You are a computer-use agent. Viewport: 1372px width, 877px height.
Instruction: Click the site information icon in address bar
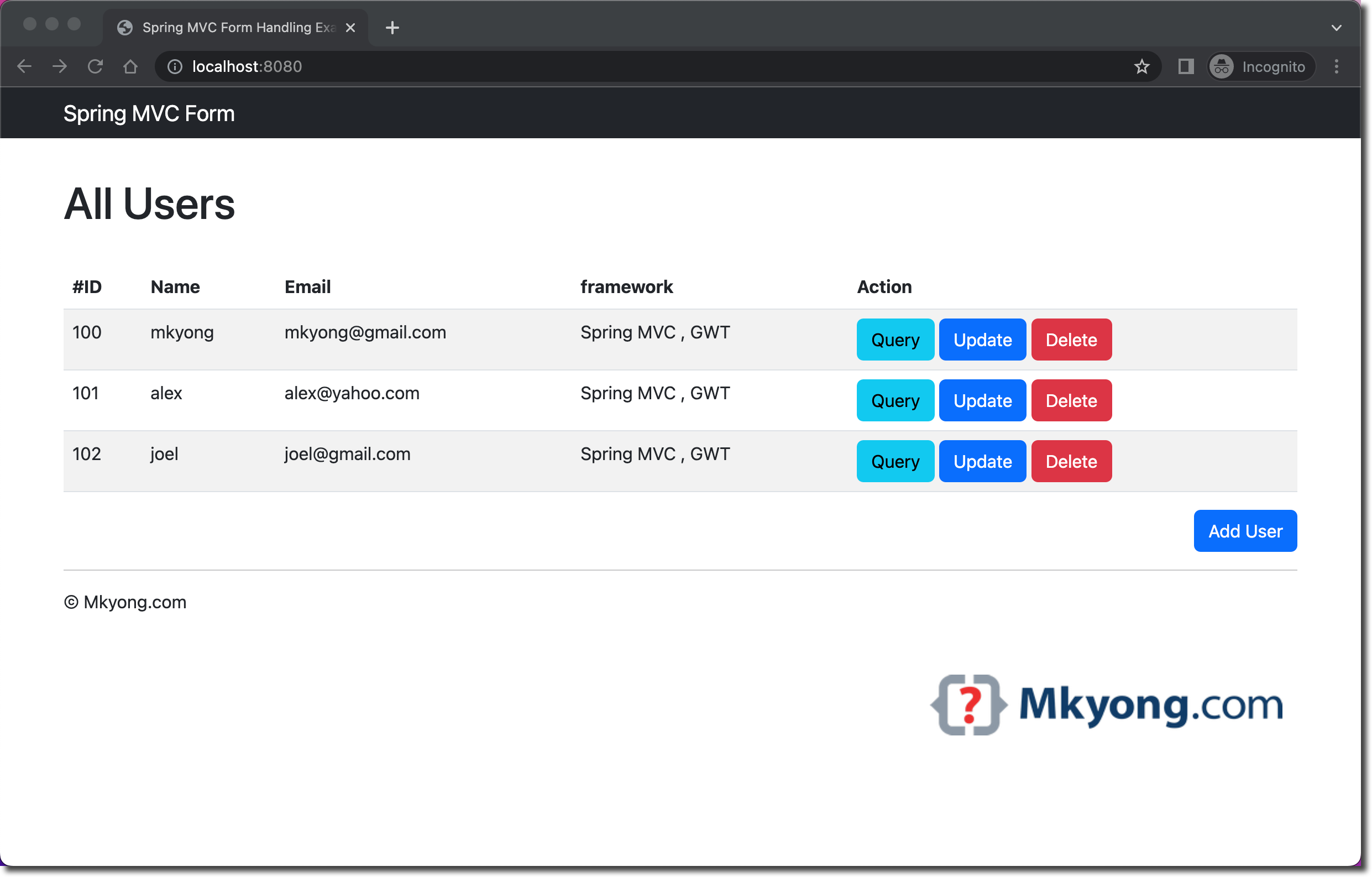(173, 66)
